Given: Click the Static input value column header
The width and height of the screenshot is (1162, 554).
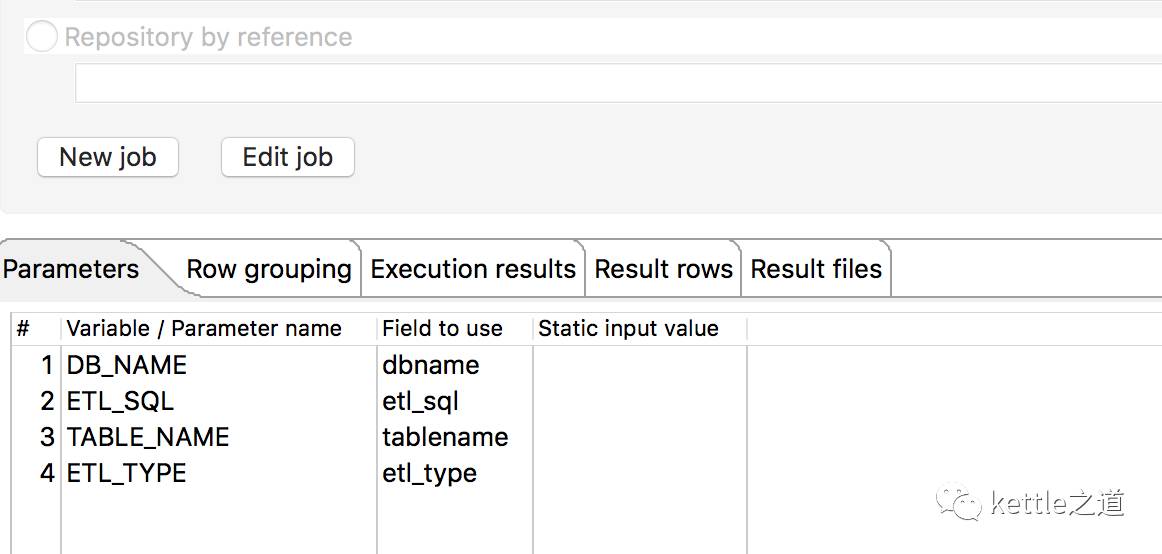Looking at the screenshot, I should (x=628, y=329).
